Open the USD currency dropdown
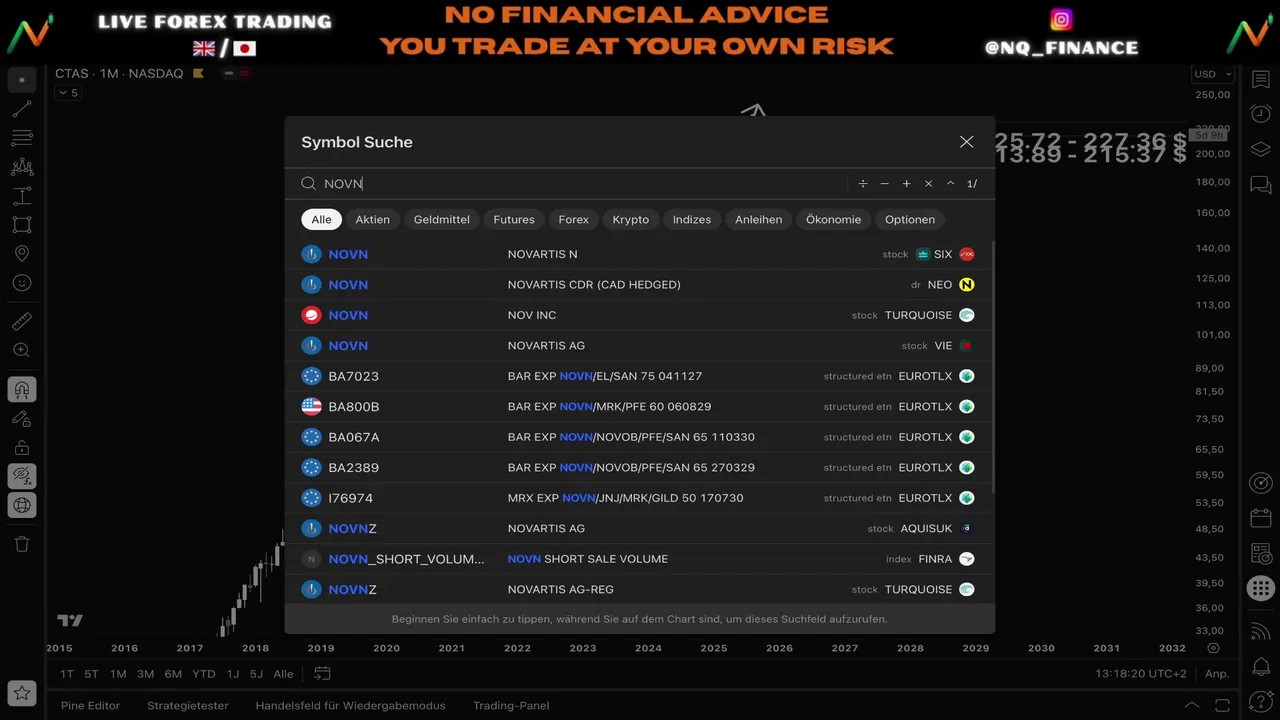Viewport: 1280px width, 720px height. [1213, 74]
